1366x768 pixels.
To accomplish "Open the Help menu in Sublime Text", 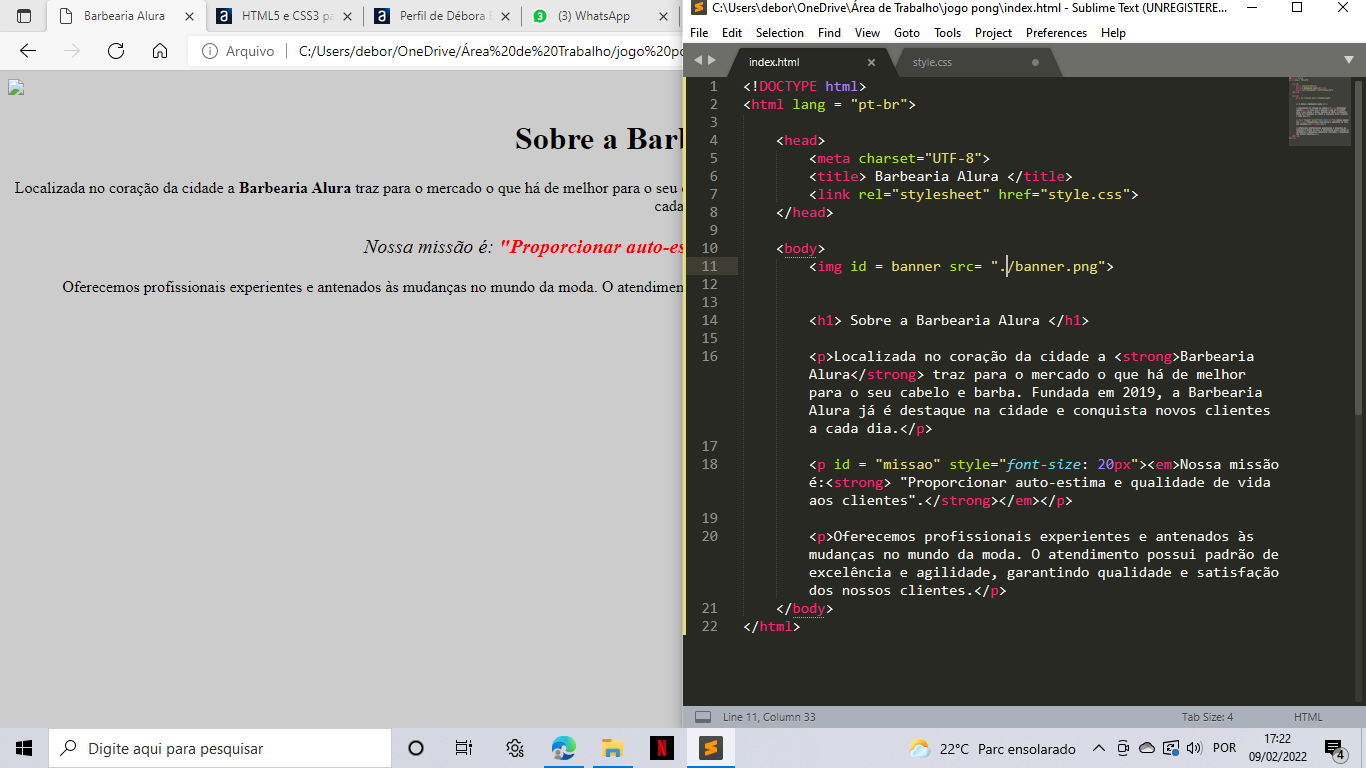I will click(x=1113, y=32).
